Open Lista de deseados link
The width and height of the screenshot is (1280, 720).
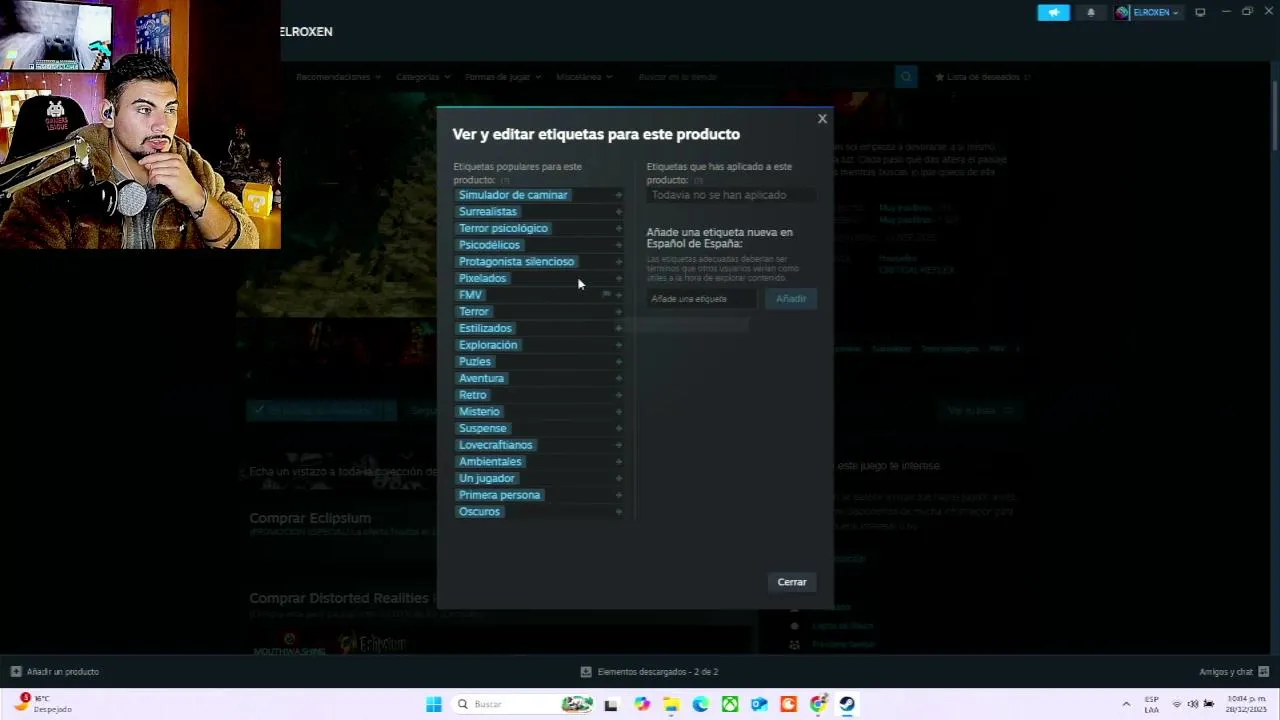pyautogui.click(x=983, y=77)
